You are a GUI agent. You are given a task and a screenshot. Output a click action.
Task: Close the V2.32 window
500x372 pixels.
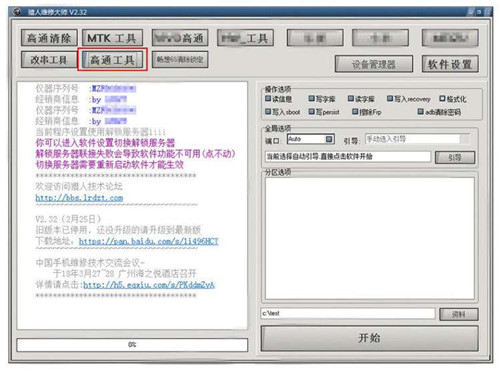click(487, 12)
